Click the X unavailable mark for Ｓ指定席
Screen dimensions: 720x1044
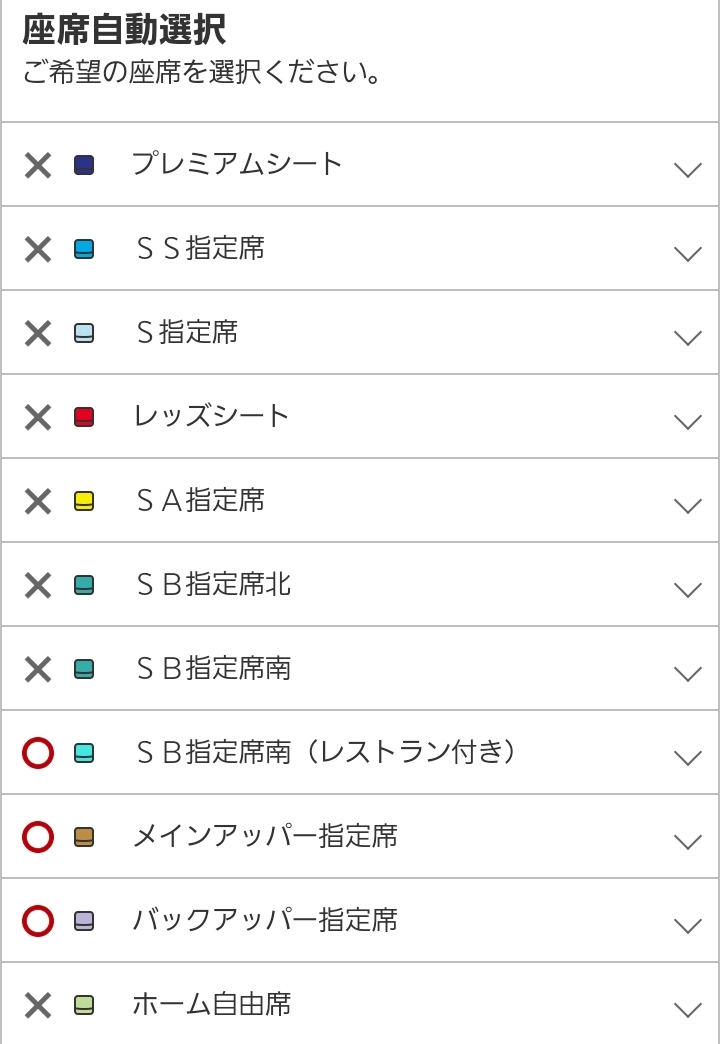pyautogui.click(x=38, y=333)
